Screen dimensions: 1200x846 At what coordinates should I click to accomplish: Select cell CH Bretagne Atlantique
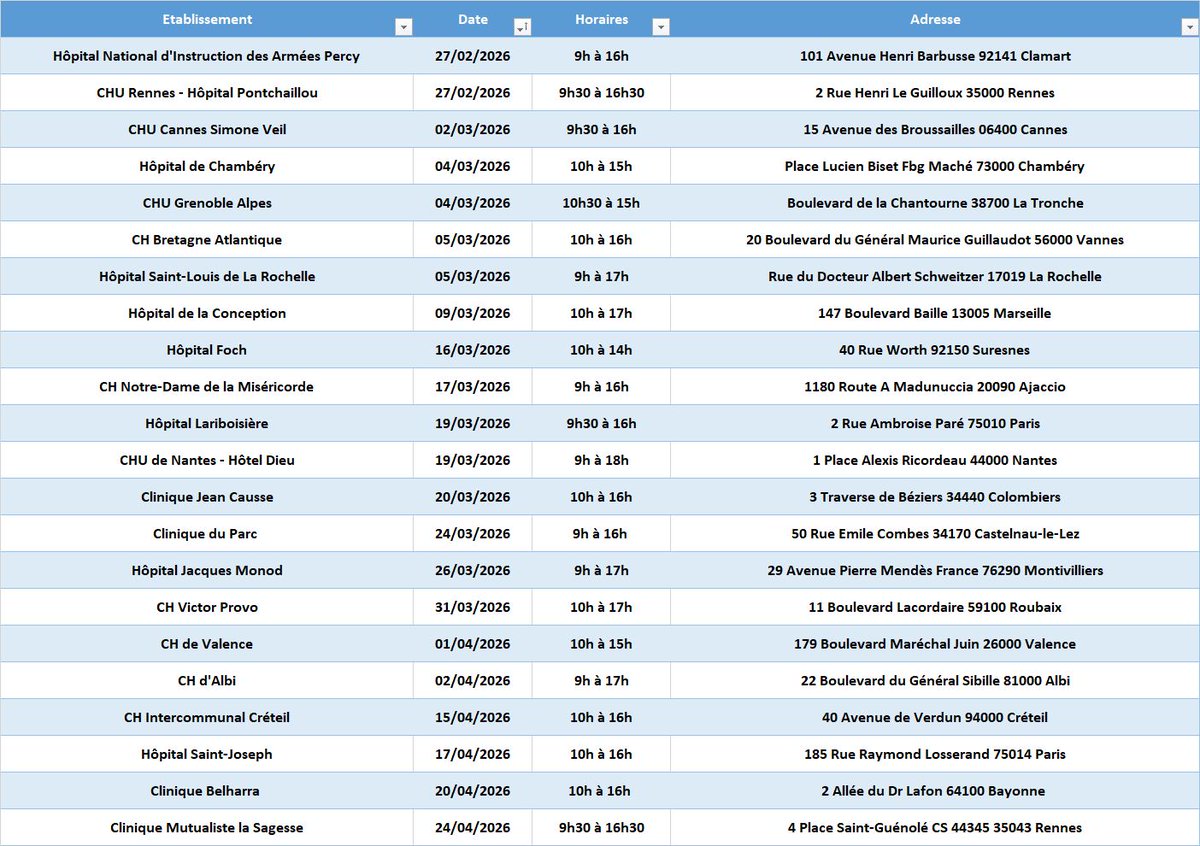pos(207,240)
